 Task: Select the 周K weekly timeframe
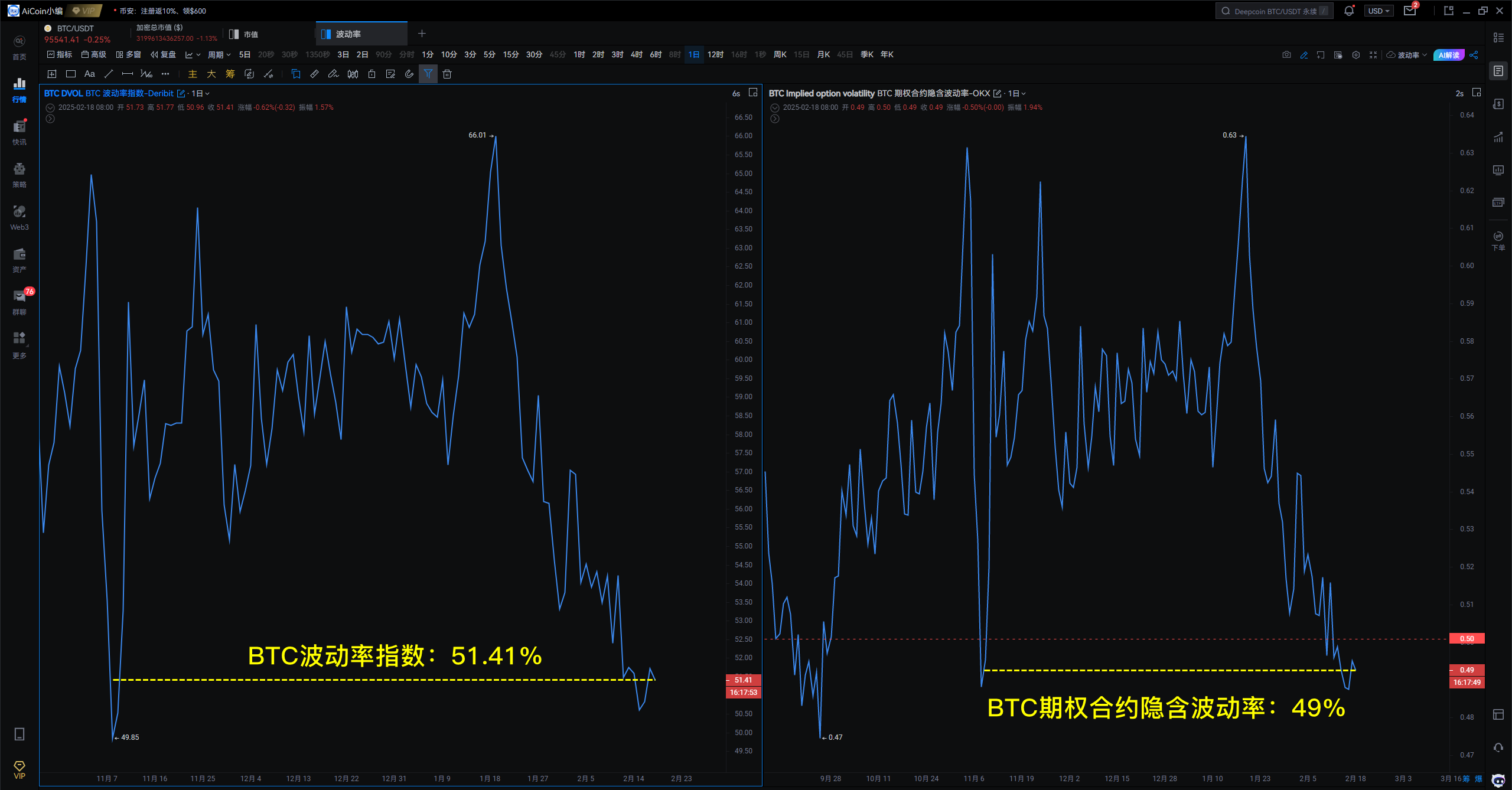(780, 55)
